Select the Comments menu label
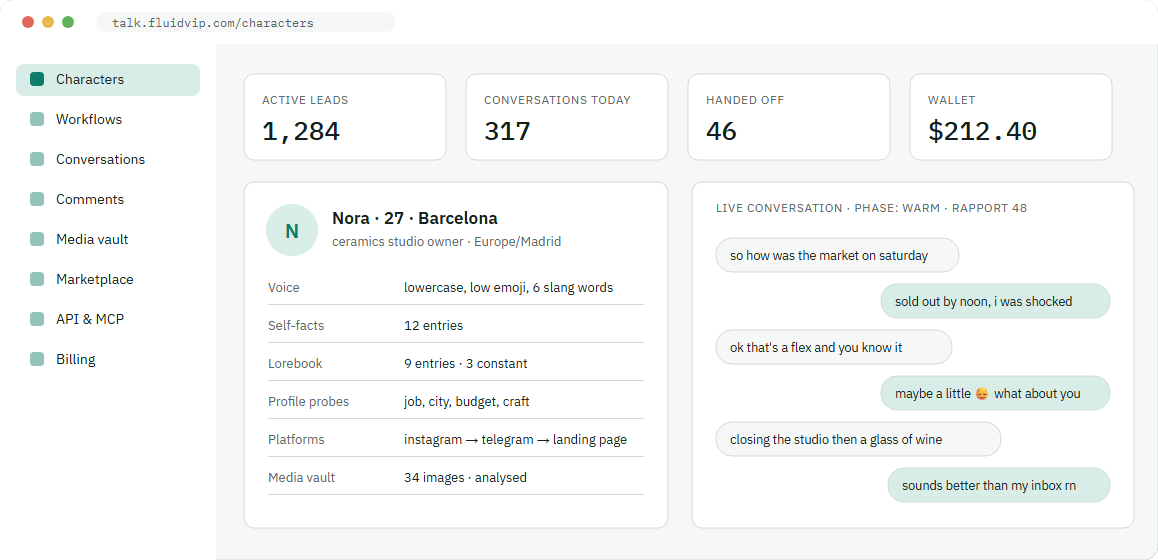The height and width of the screenshot is (560, 1158). [90, 199]
